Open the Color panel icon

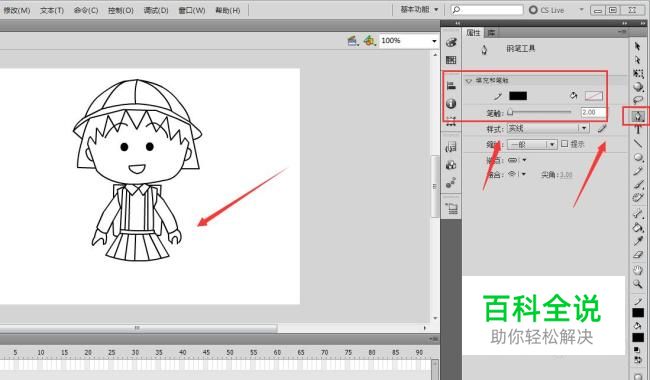[x=451, y=42]
